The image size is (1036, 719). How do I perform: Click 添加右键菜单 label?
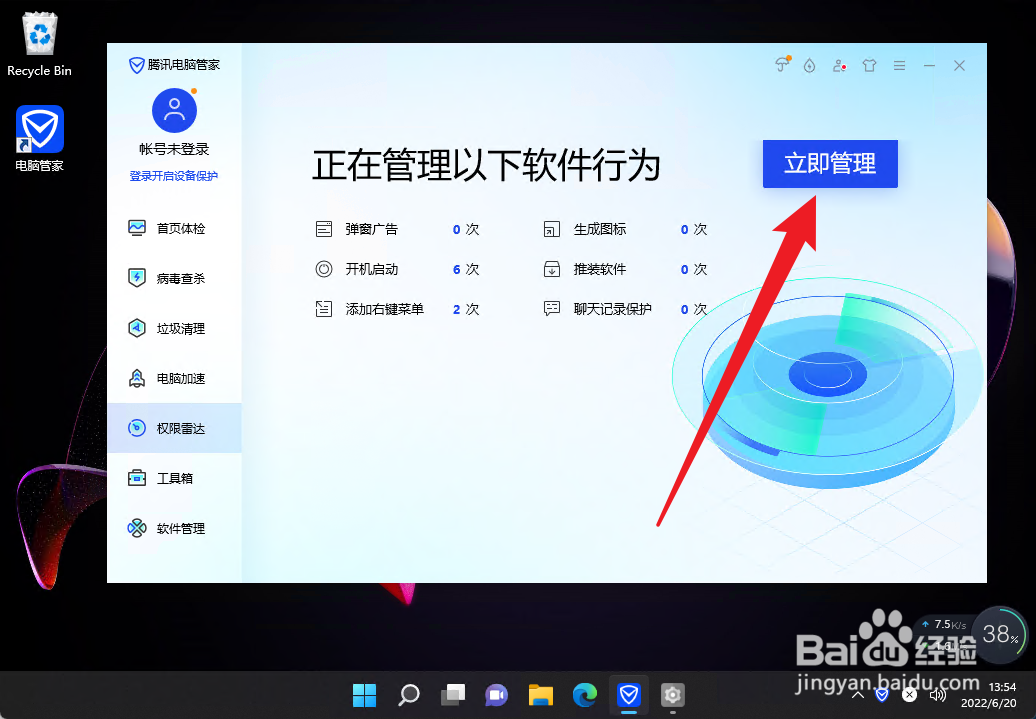tap(385, 309)
